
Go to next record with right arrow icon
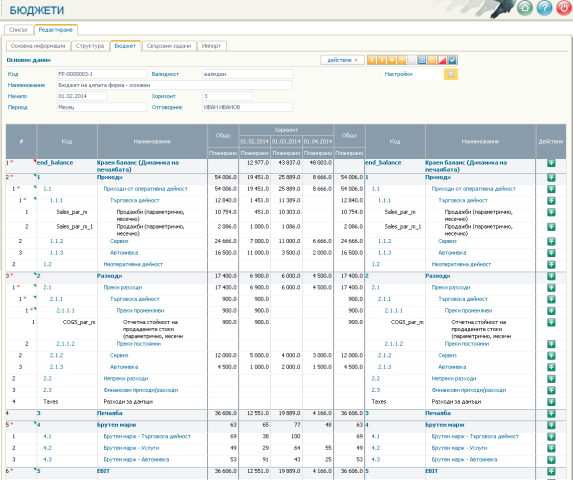click(382, 60)
